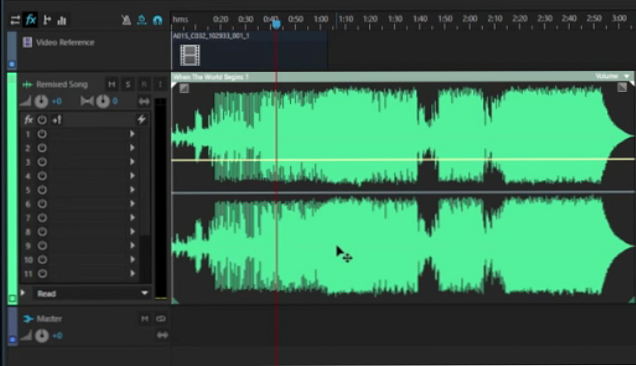This screenshot has height=366, width=636.
Task: Show the EQ track controls
Action: 62,20
